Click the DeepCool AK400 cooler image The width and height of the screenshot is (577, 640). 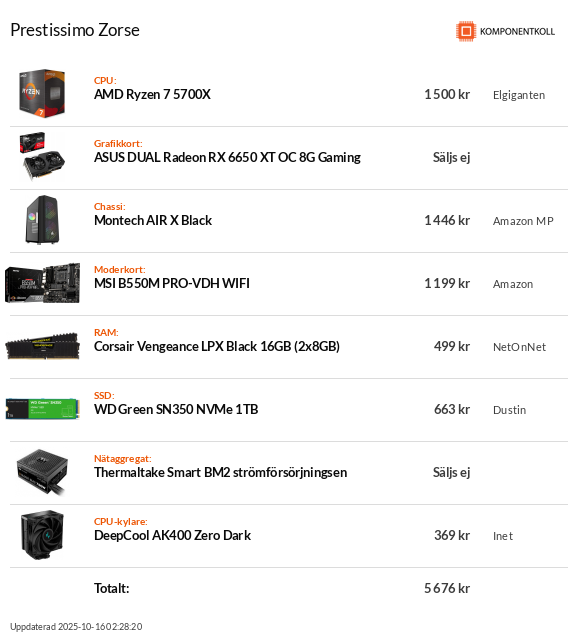point(42,535)
